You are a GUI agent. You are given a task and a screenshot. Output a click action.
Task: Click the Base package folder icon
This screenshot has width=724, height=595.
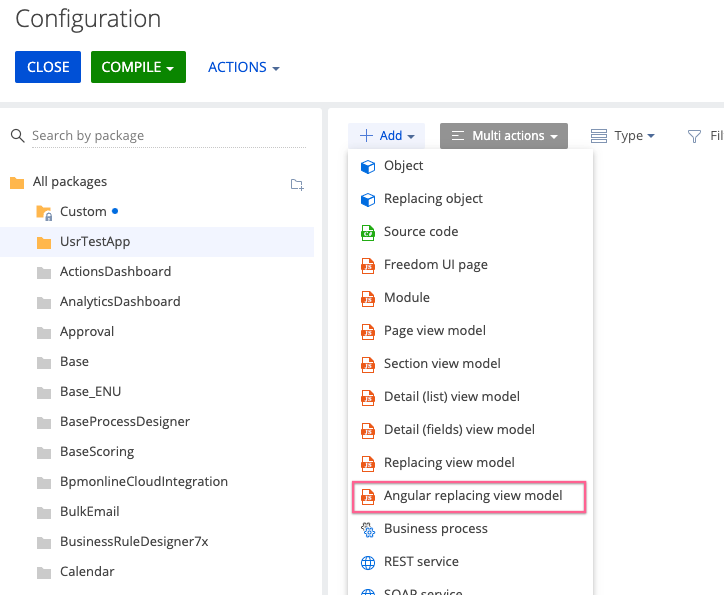pyautogui.click(x=44, y=363)
